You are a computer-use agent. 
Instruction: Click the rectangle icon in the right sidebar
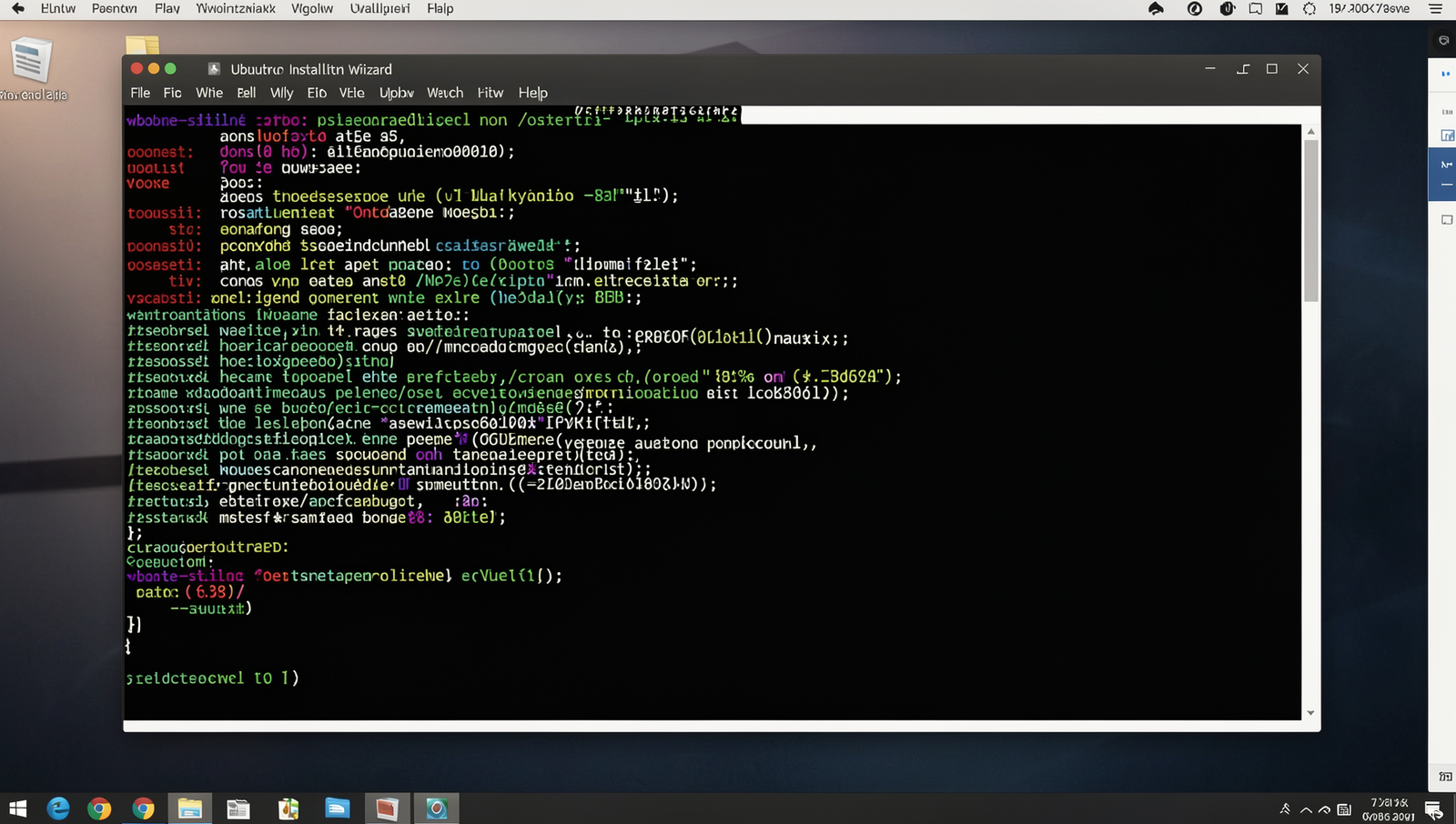[x=1447, y=220]
